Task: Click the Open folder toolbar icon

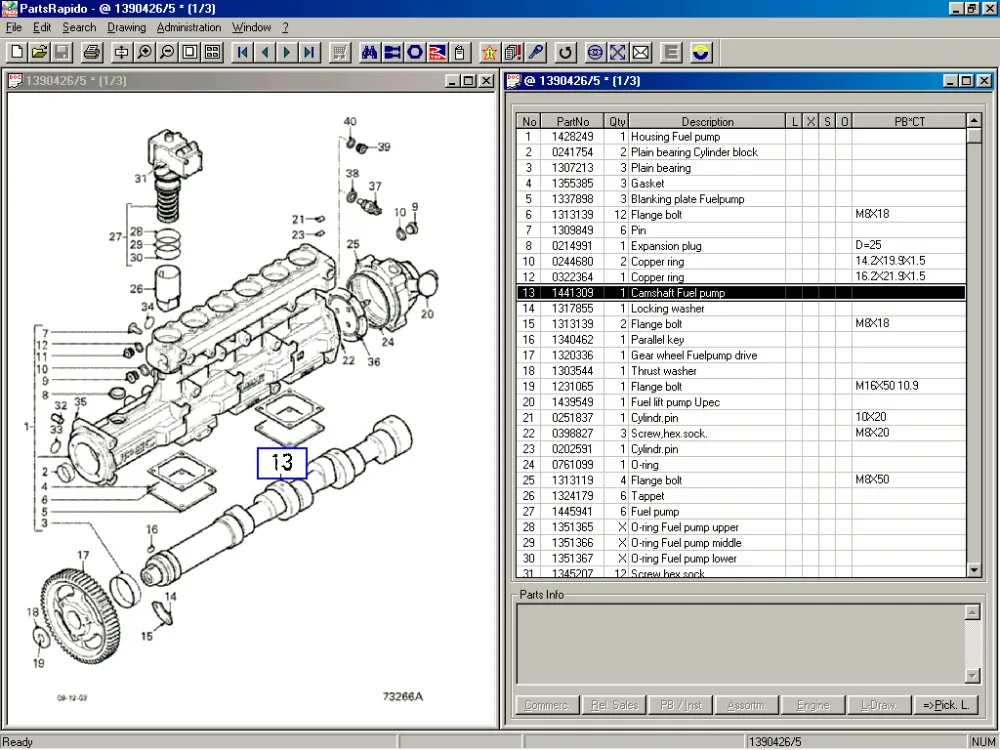Action: pos(39,52)
